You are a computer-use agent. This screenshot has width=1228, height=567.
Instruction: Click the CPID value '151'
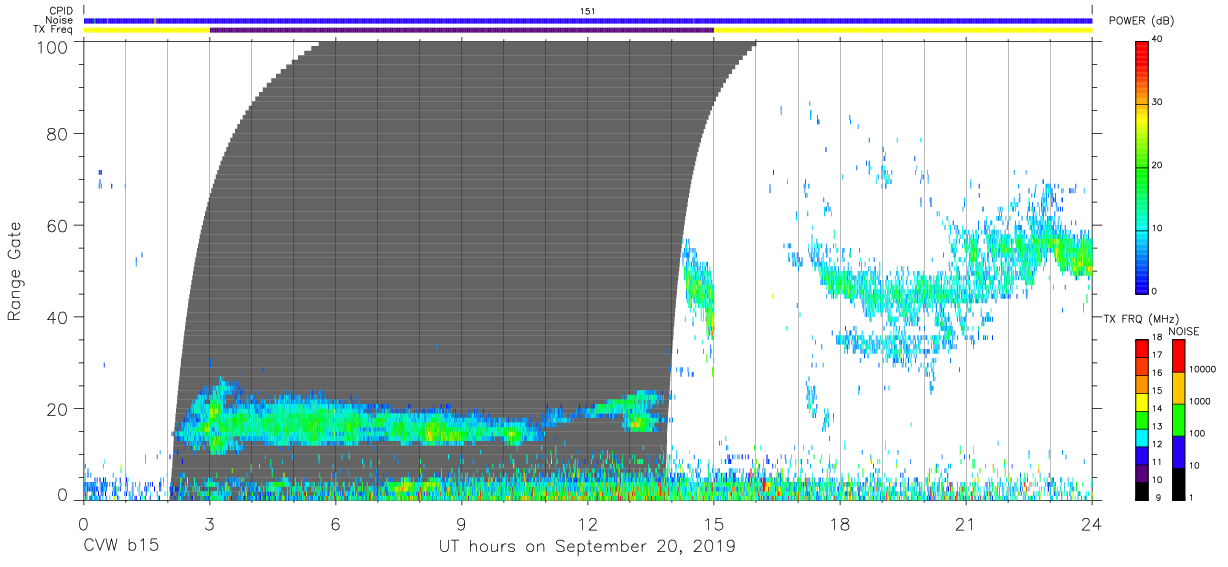(588, 10)
